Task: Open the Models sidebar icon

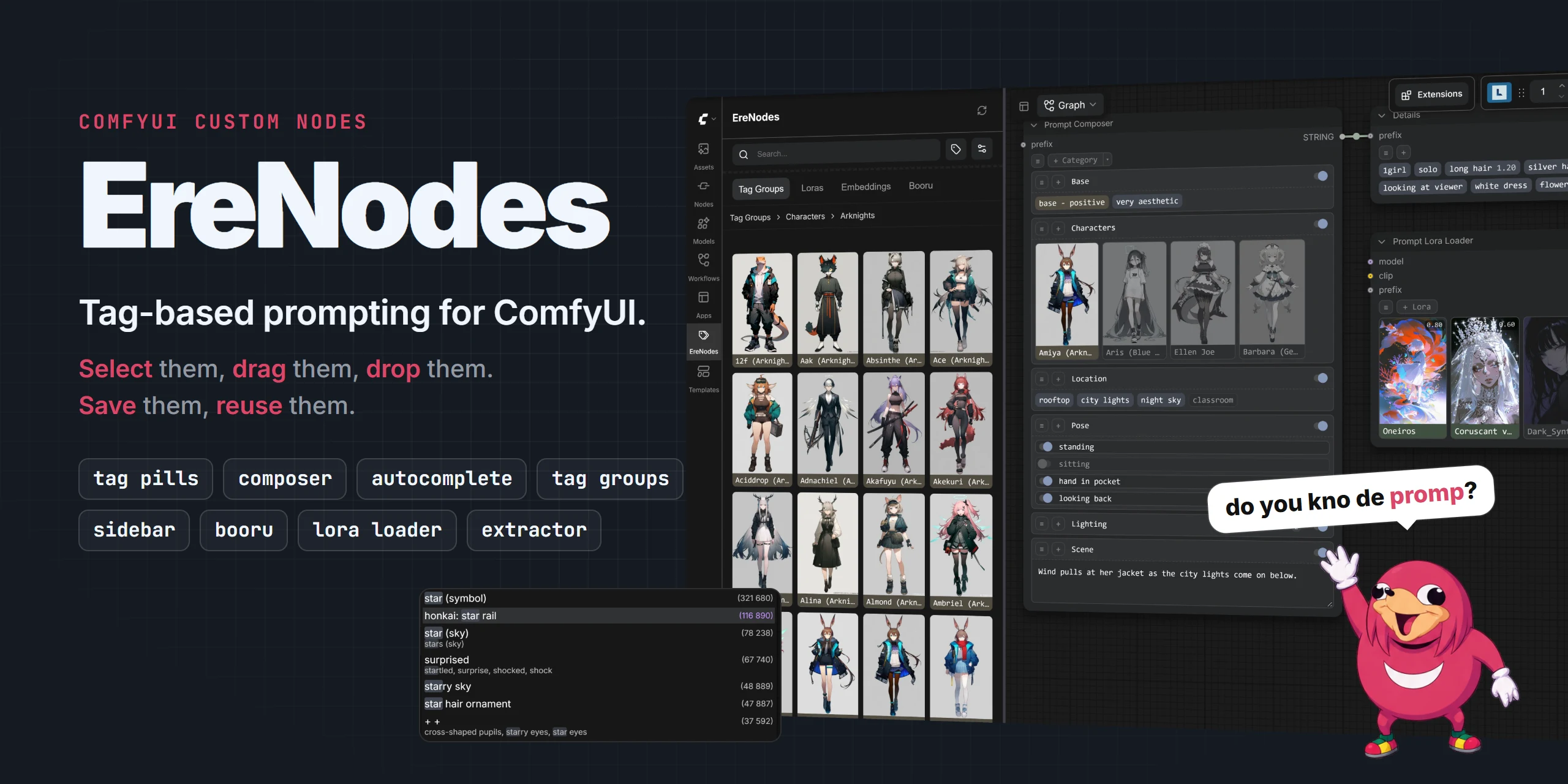Action: pos(703,231)
